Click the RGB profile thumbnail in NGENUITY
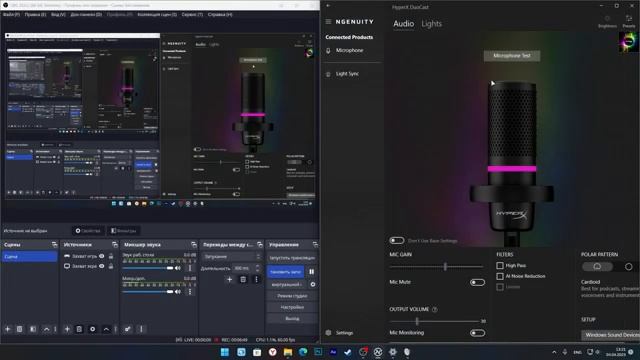This screenshot has height=360, width=640. [628, 42]
